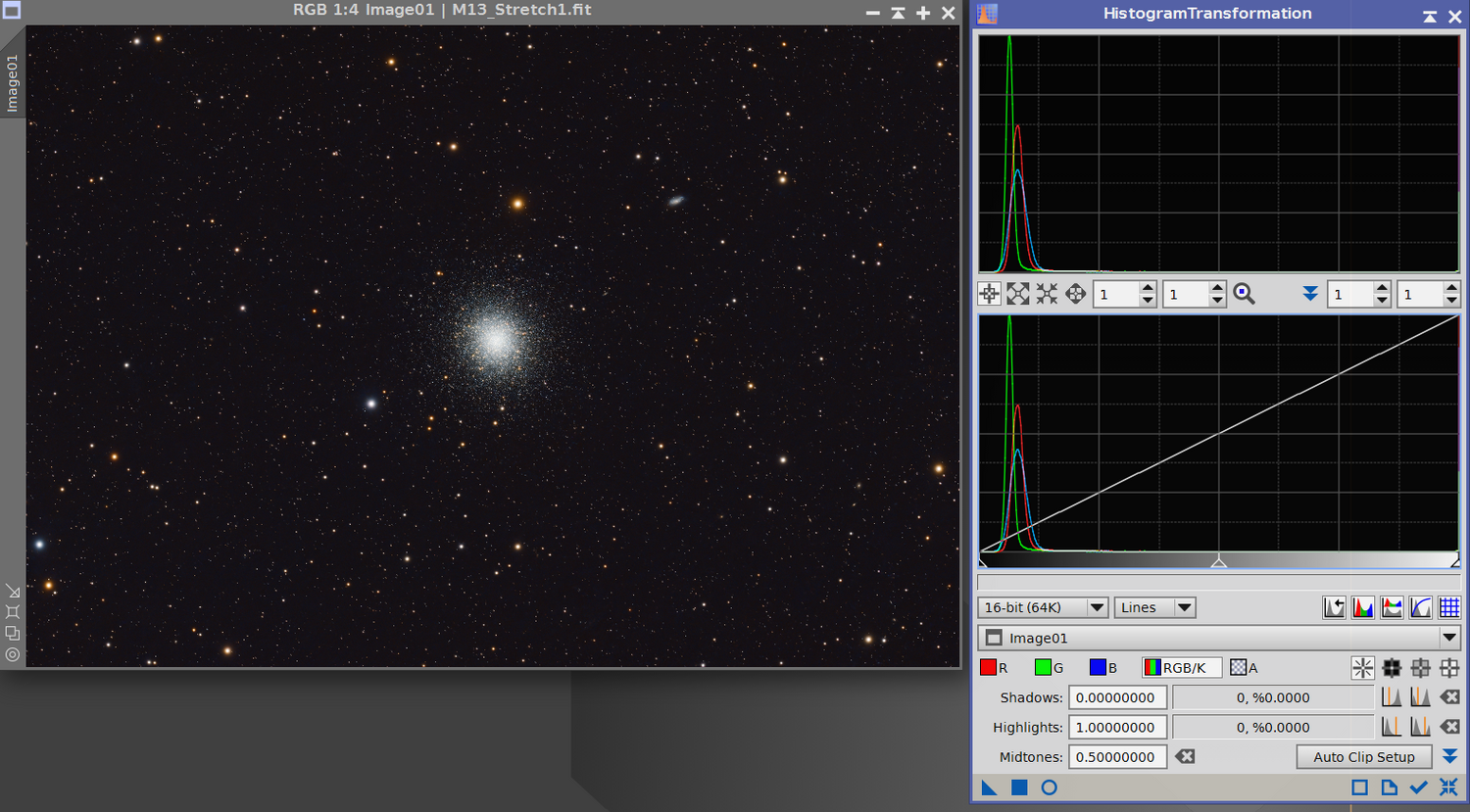
Task: Click the Shadows value input field
Action: [1117, 697]
